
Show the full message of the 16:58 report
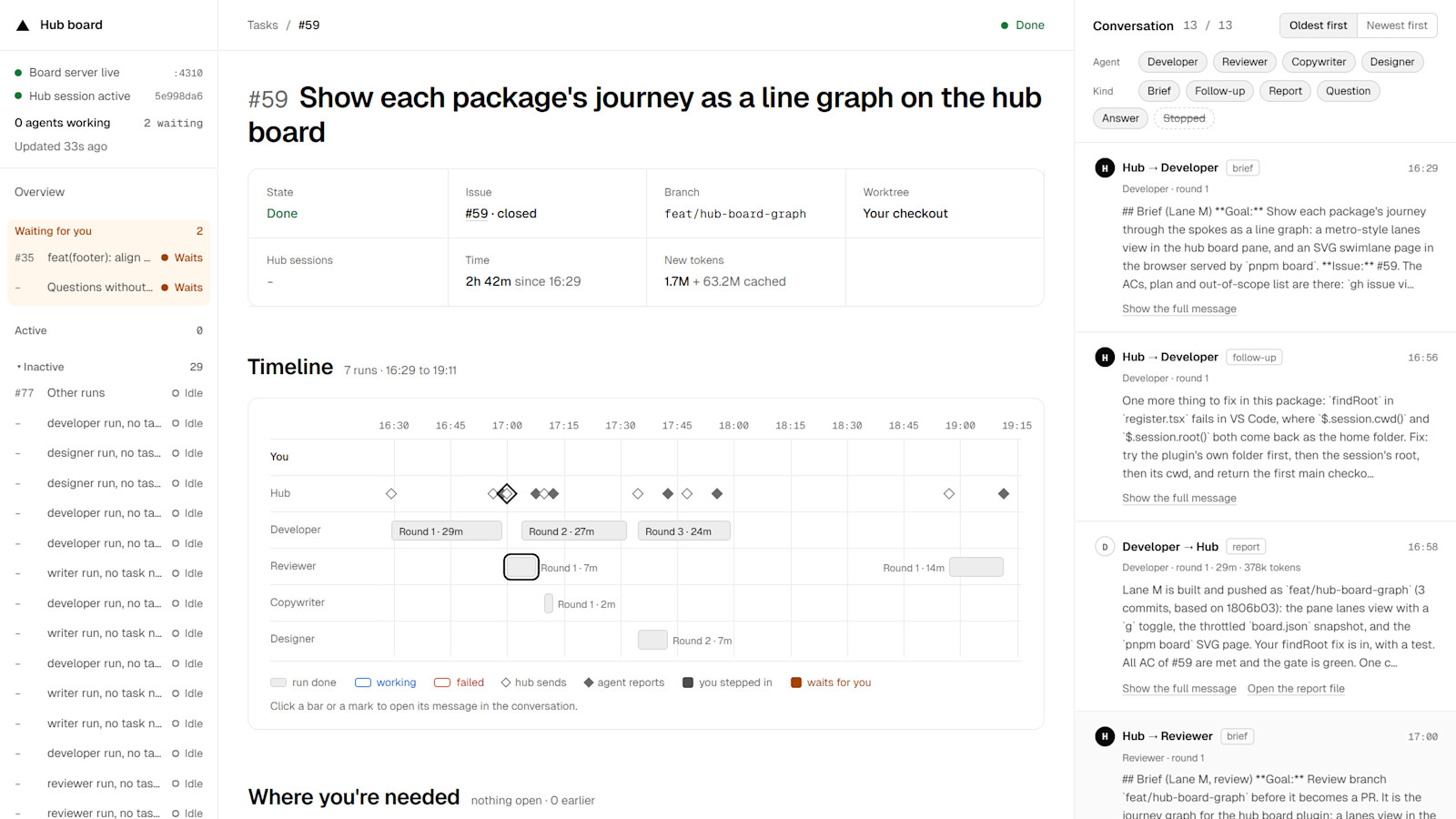[x=1179, y=689]
